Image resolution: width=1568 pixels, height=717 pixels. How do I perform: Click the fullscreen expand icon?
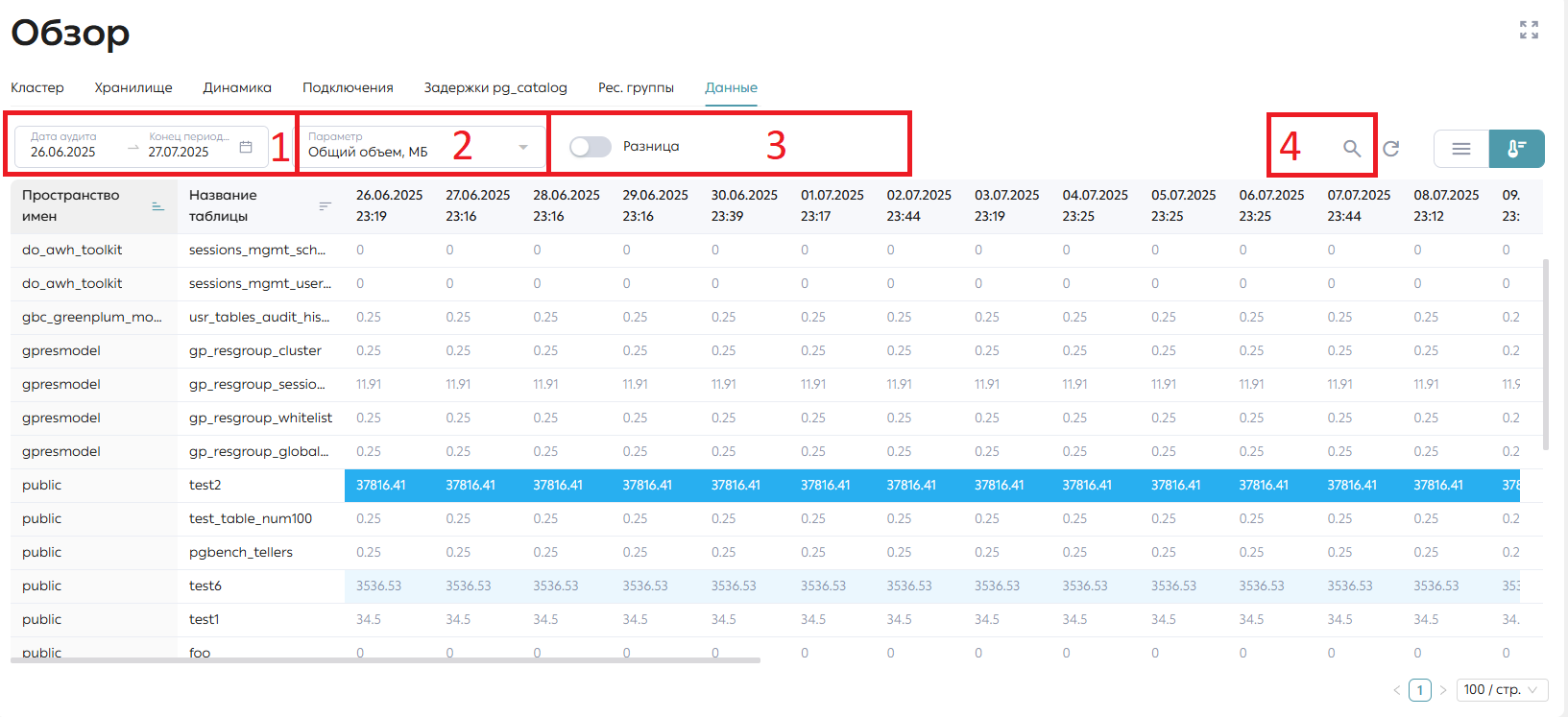(1529, 30)
